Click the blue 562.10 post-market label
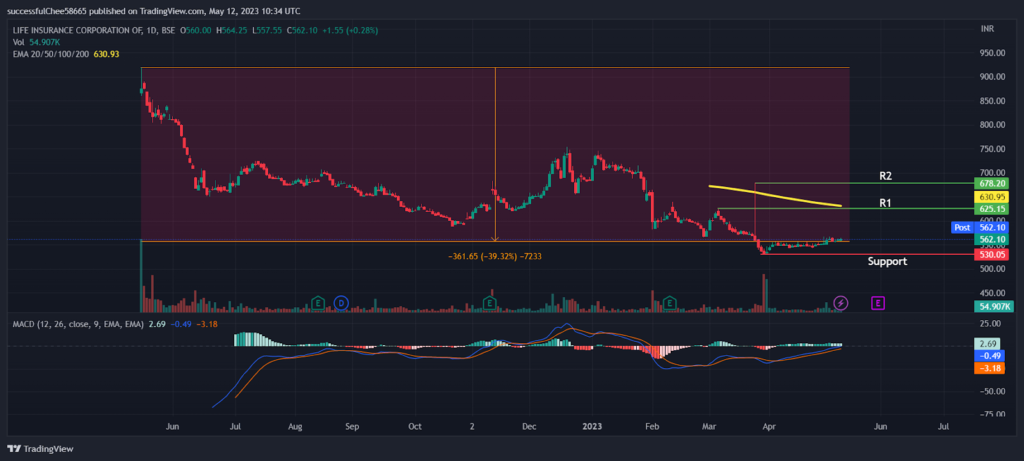 [993, 227]
